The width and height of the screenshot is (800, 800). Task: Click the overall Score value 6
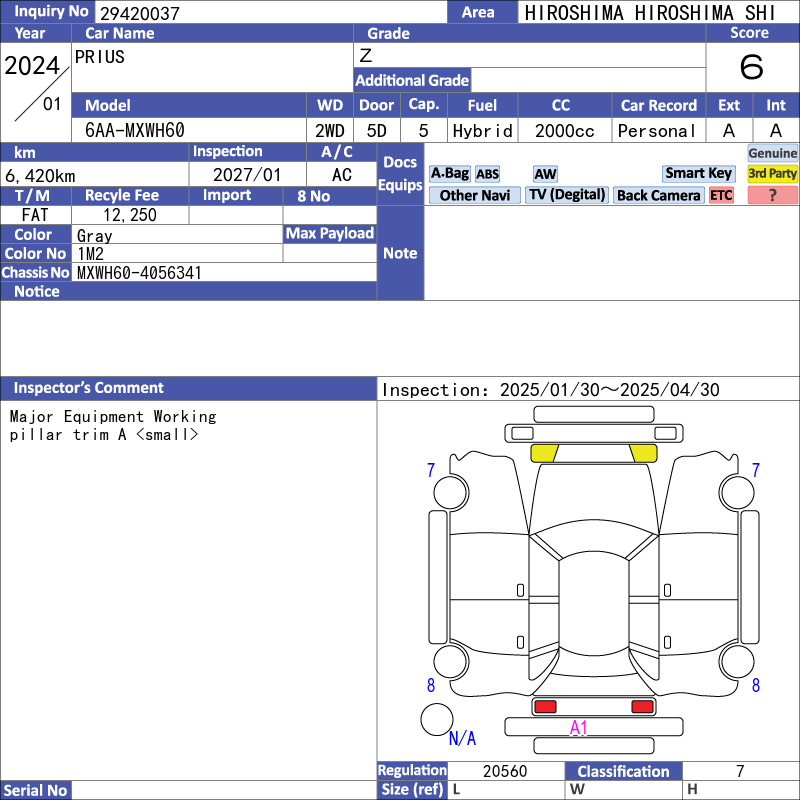751,68
